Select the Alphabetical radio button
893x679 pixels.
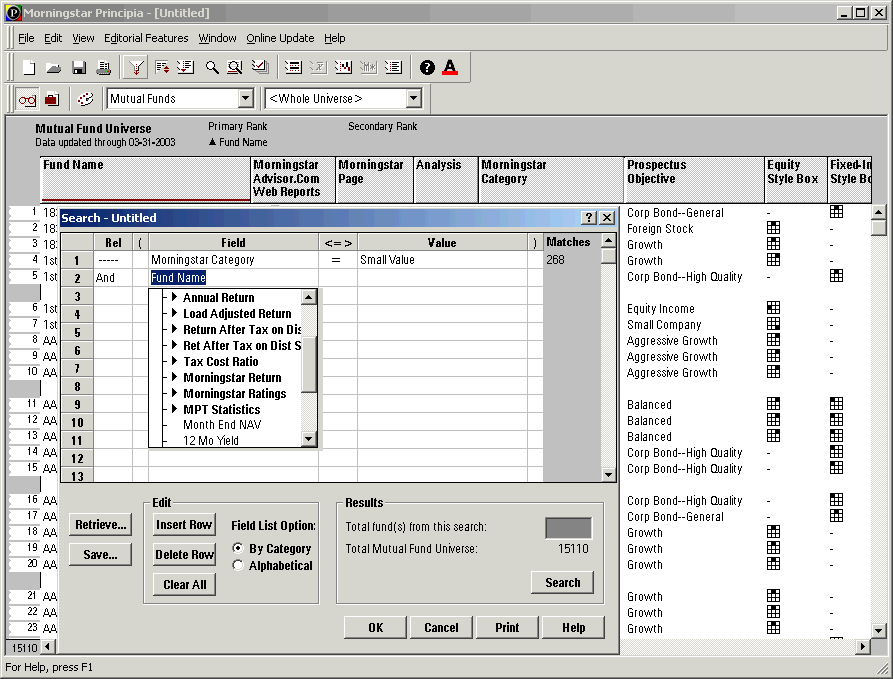click(x=238, y=566)
